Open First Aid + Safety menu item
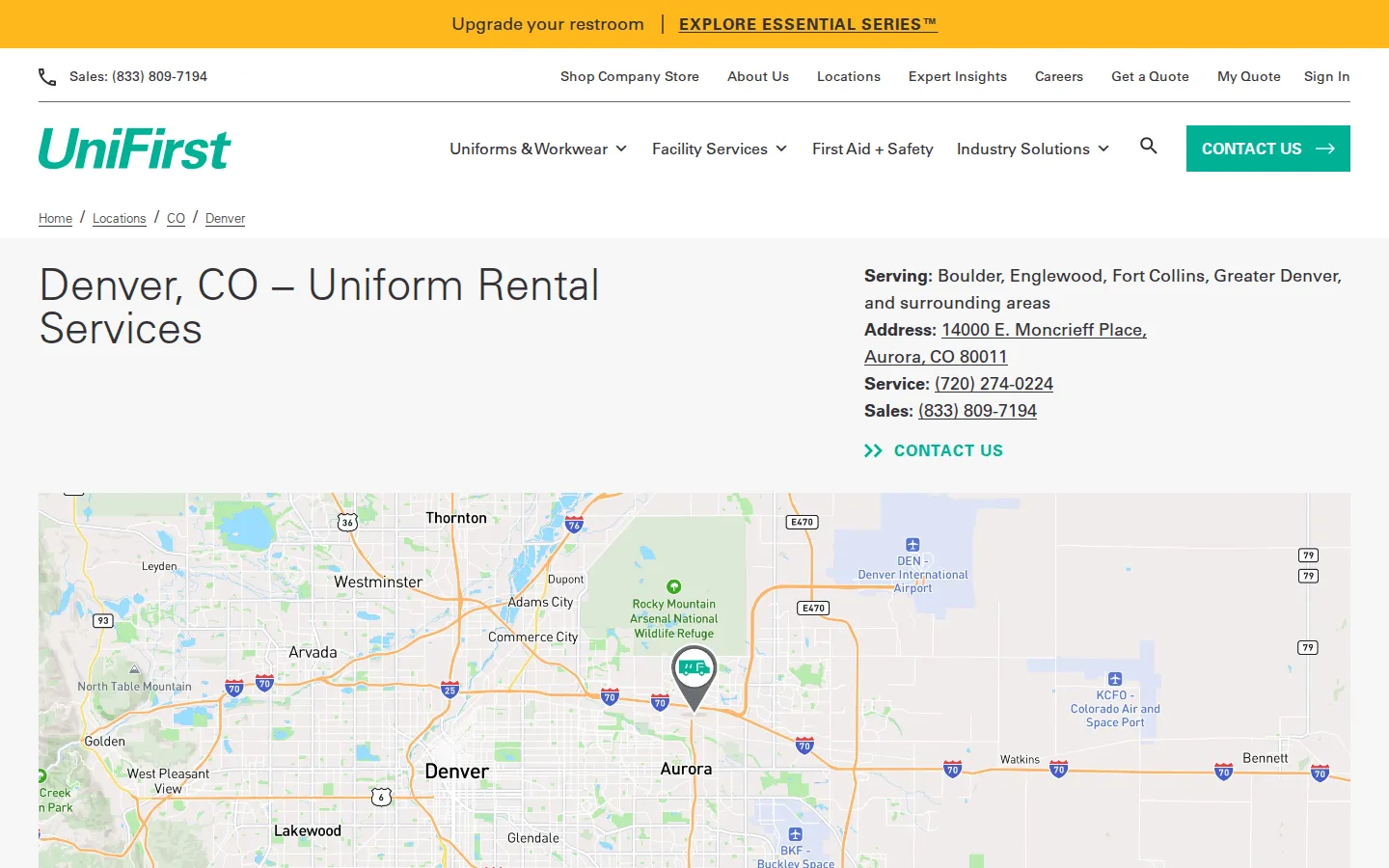The width and height of the screenshot is (1389, 868). click(873, 149)
